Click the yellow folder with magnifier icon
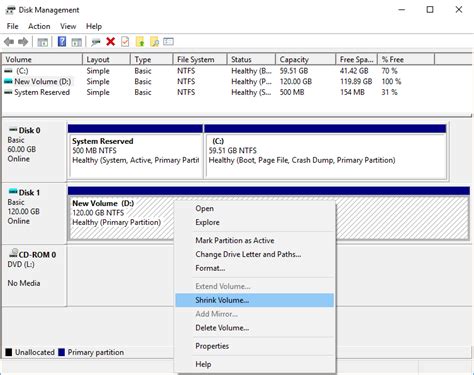 tap(154, 42)
